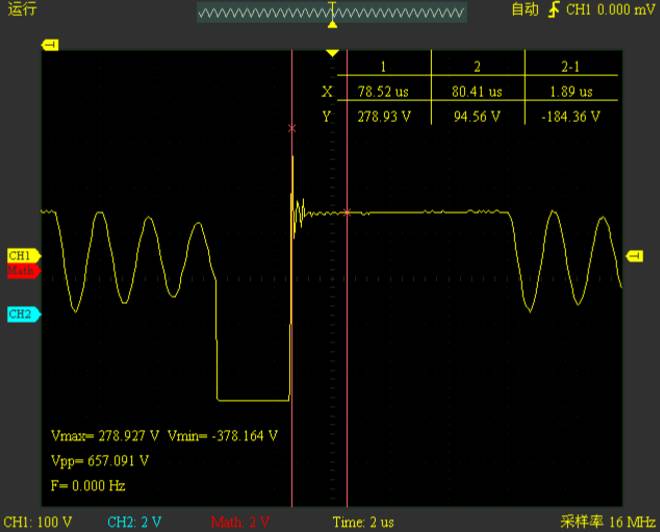The image size is (660, 532).
Task: Open the CH1 100 V scale setting
Action: 38,522
